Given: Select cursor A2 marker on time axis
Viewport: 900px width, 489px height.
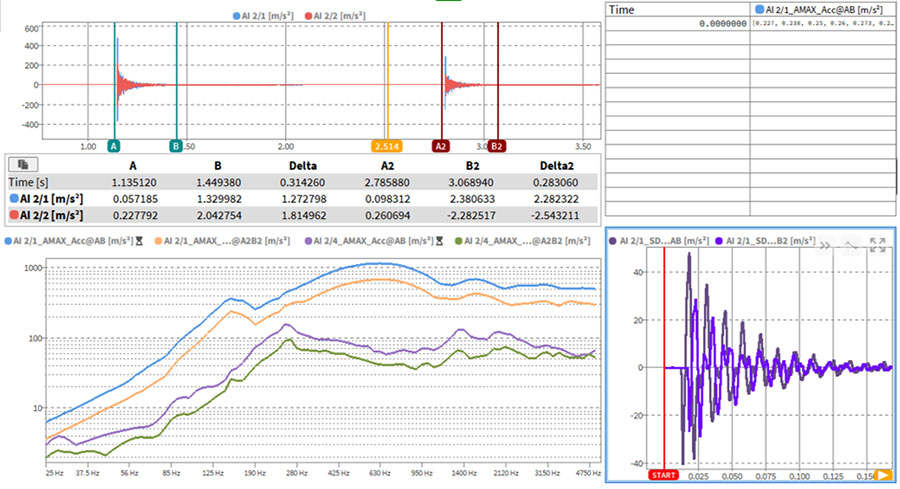Looking at the screenshot, I should [x=440, y=146].
